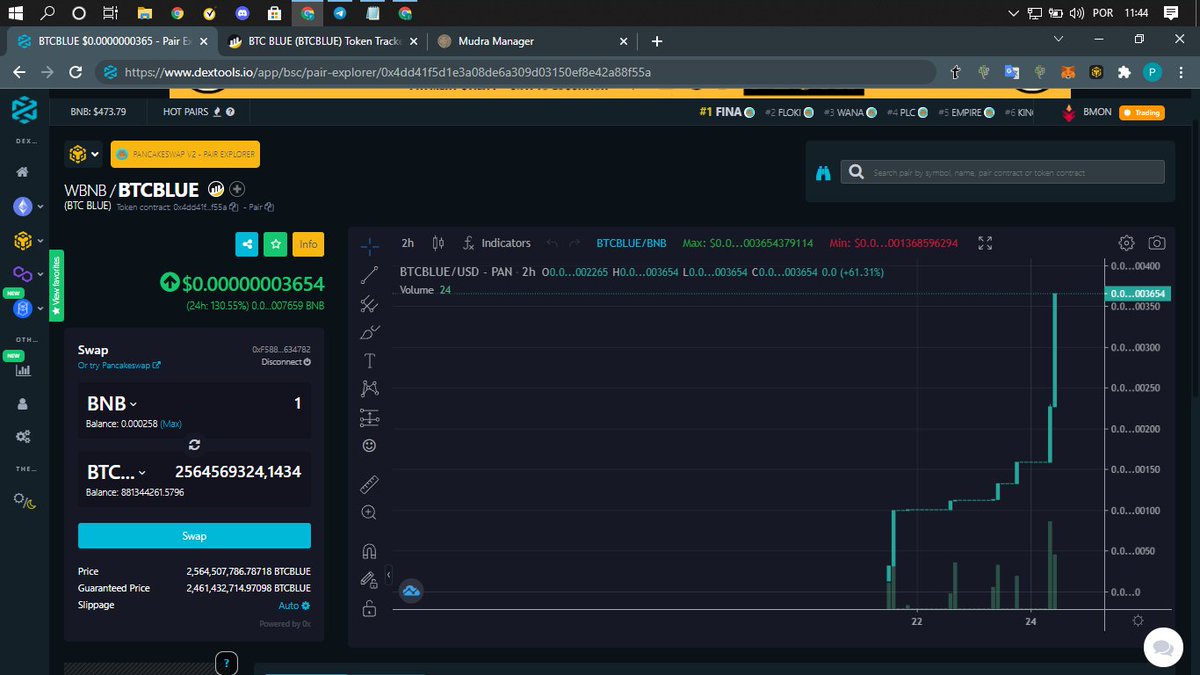Copy the token contract address
The height and width of the screenshot is (675, 1200).
233,207
